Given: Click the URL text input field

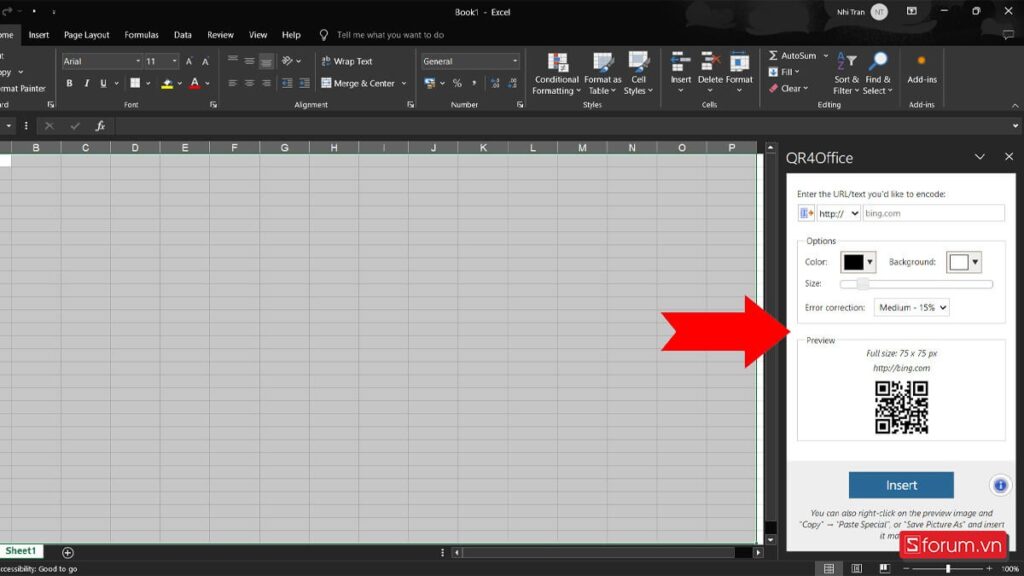Looking at the screenshot, I should (x=933, y=214).
